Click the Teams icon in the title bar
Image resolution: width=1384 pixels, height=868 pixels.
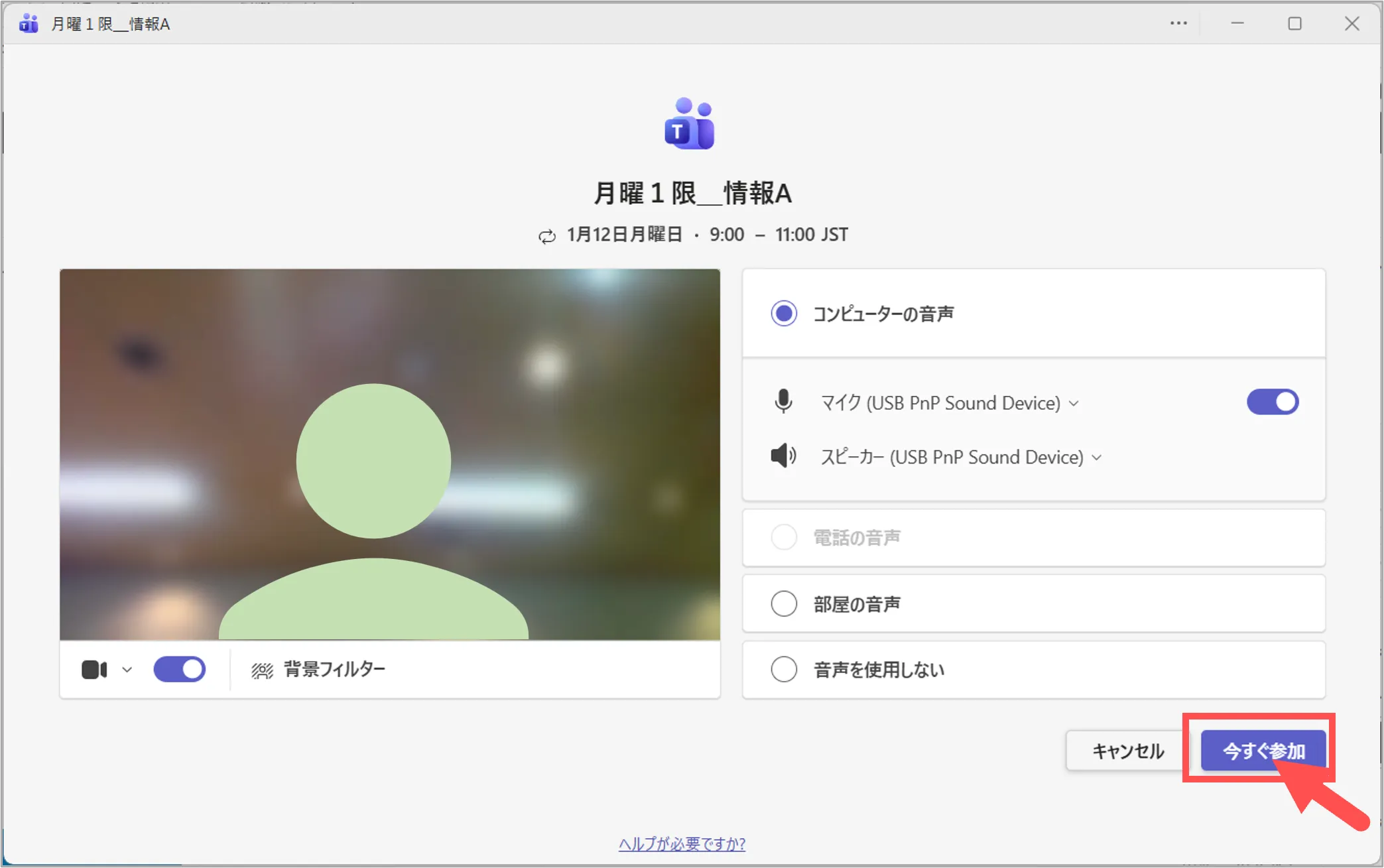(x=29, y=24)
